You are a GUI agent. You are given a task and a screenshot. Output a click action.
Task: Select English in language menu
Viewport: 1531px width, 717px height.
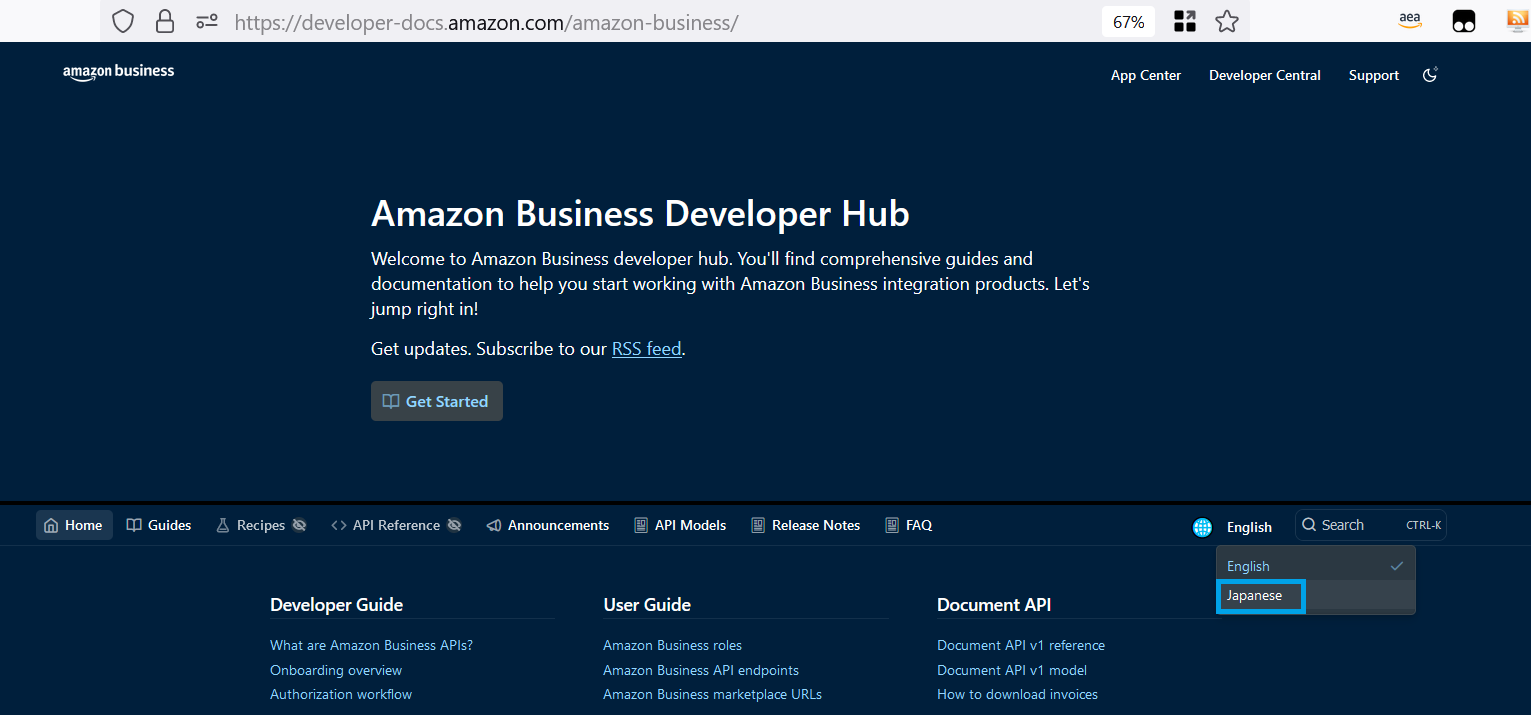click(x=1315, y=566)
